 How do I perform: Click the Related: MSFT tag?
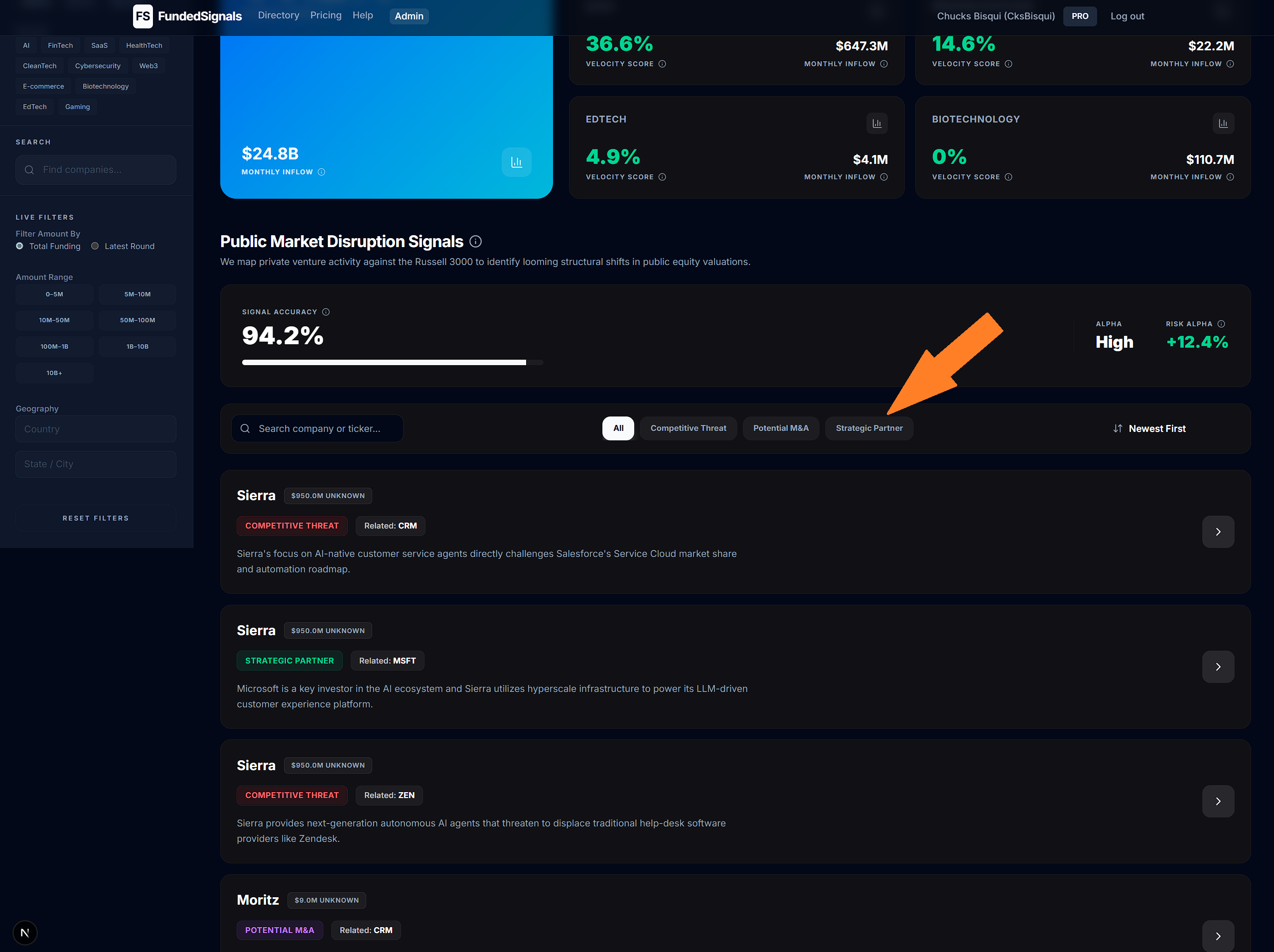[x=387, y=661]
